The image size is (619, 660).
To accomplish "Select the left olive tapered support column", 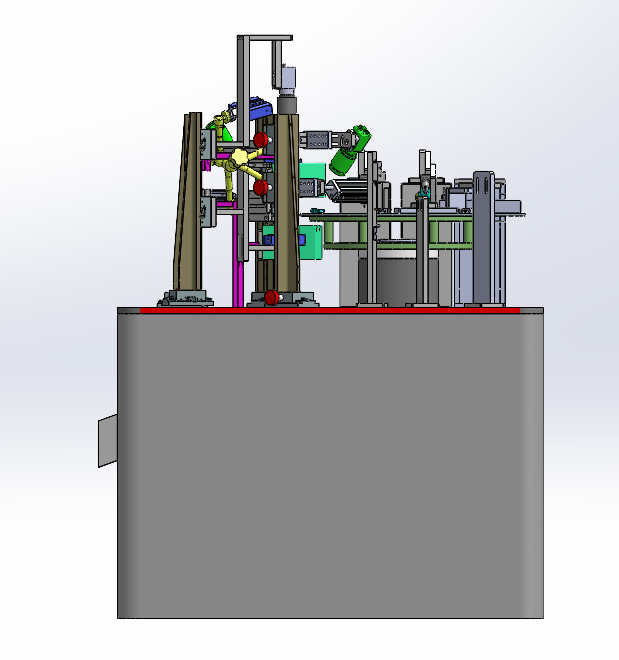I will coord(188,201).
